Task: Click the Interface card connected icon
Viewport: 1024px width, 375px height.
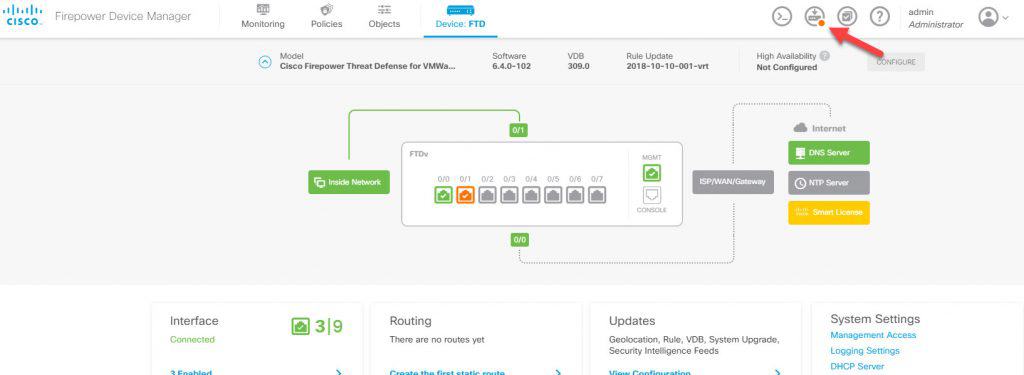Action: click(x=301, y=327)
